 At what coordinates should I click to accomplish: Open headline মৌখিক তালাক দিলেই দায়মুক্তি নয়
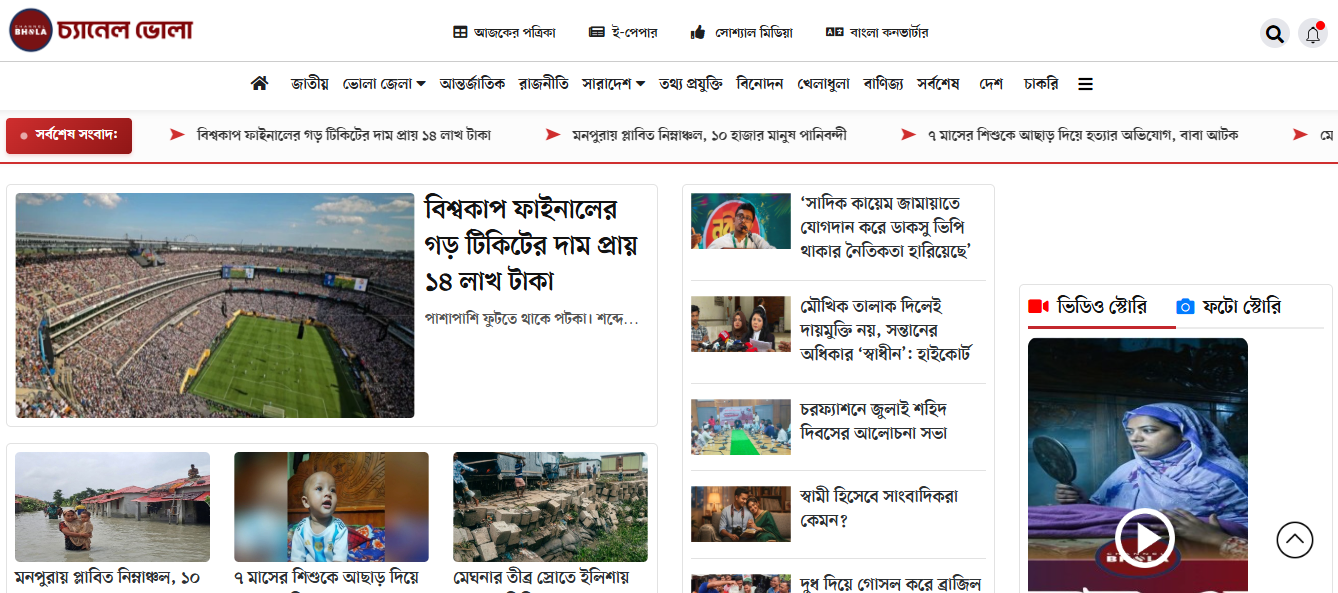(886, 330)
